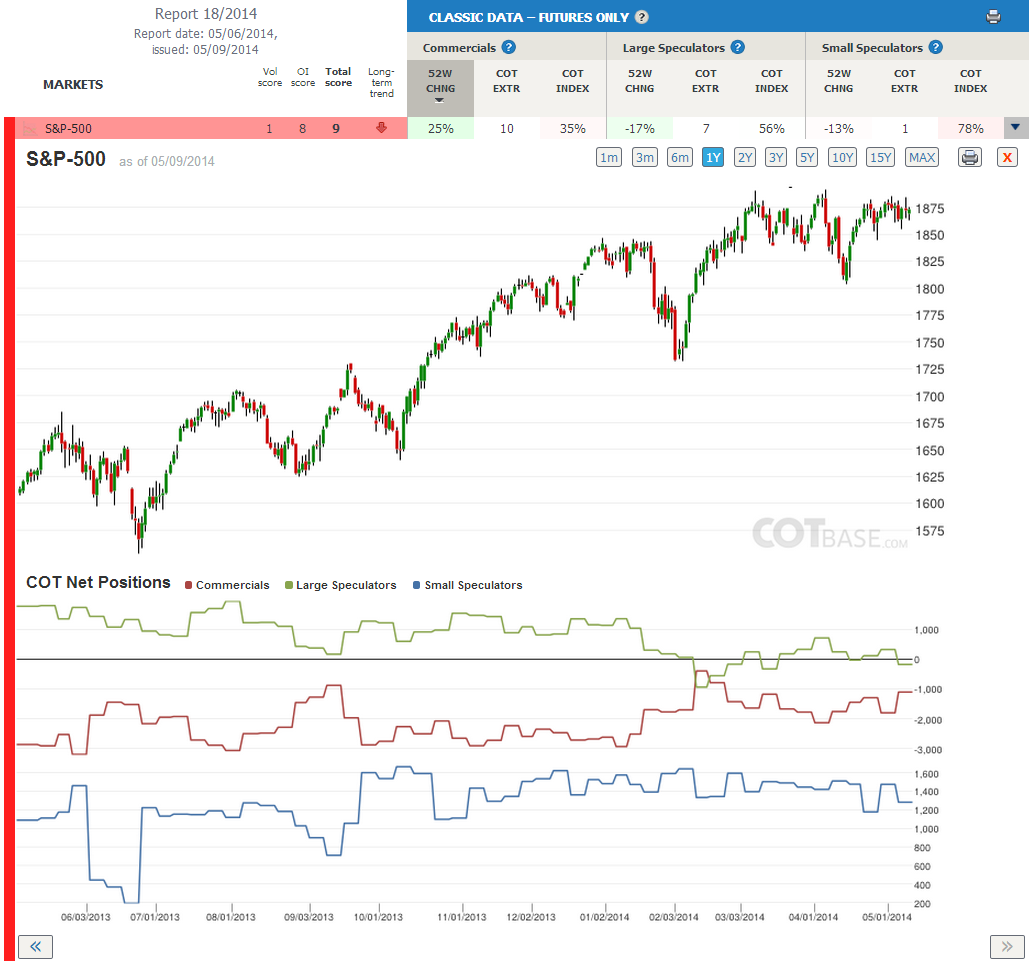1032x961 pixels.
Task: Click the 25% Commercials 52W change cell
Action: click(x=440, y=128)
